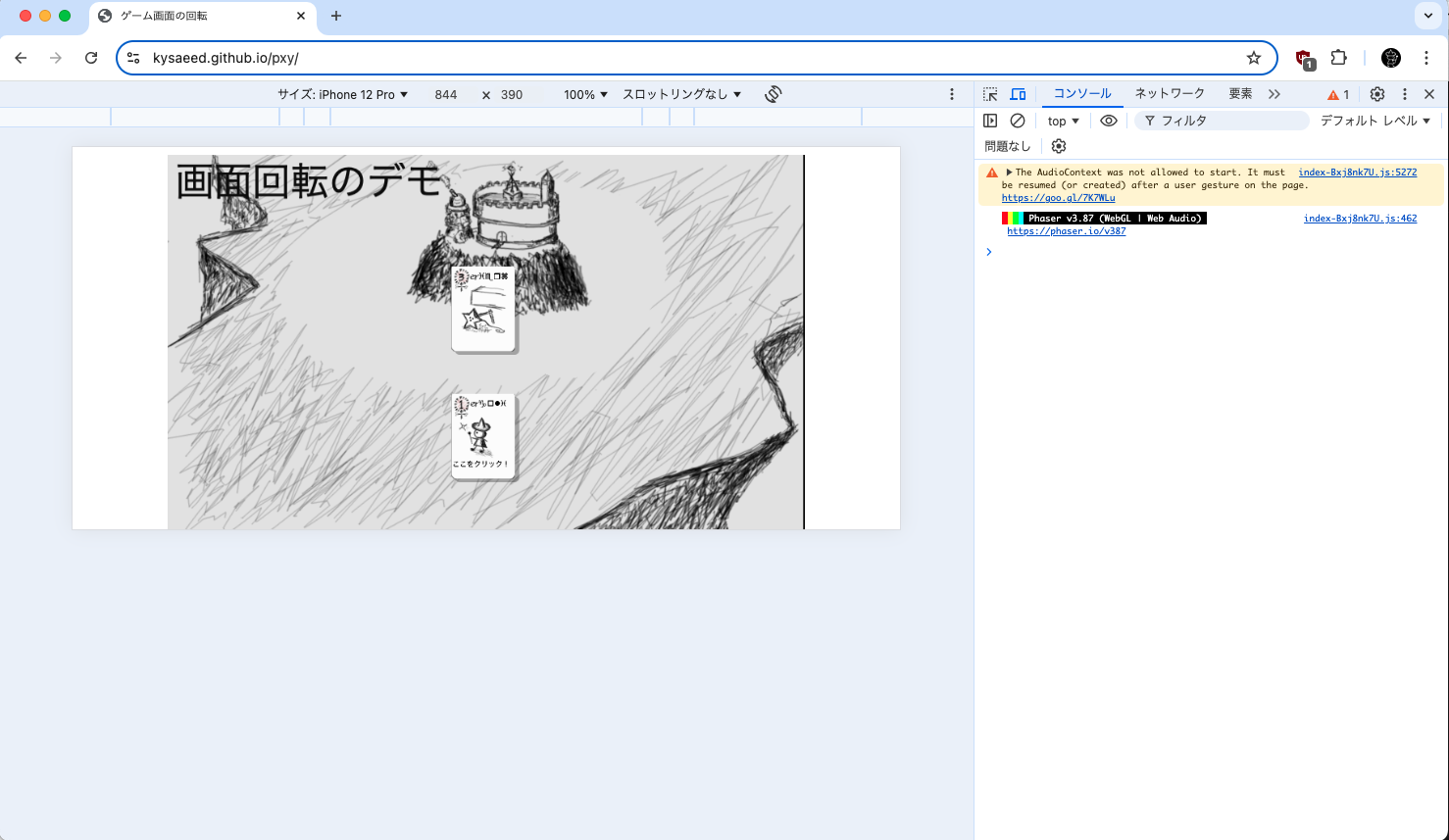Rotate the device viewport orientation
The width and height of the screenshot is (1449, 840).
pyautogui.click(x=773, y=93)
